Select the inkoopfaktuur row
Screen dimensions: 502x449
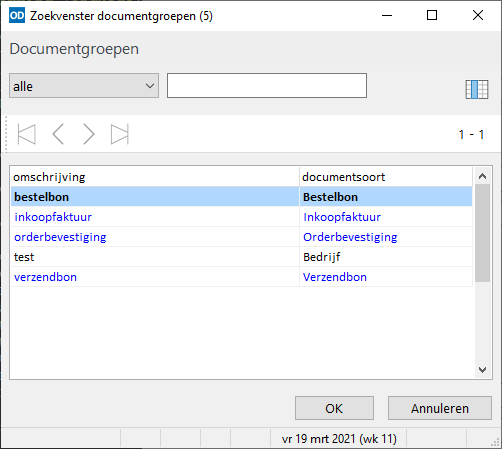[242, 217]
